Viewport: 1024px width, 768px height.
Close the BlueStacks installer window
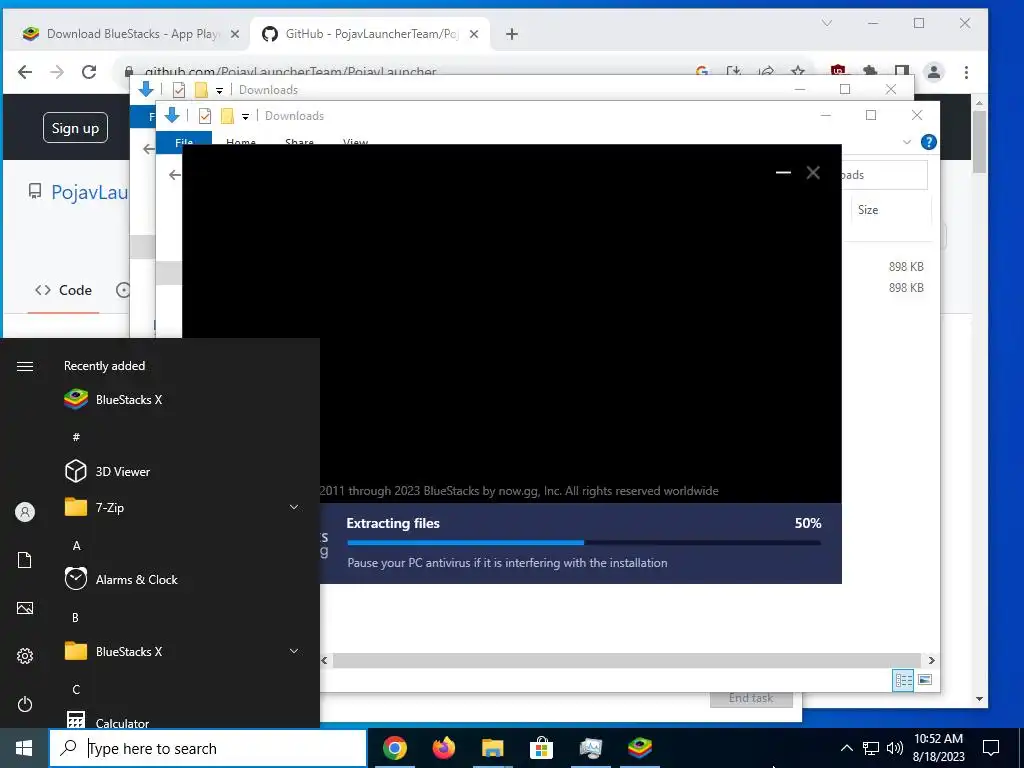click(813, 172)
